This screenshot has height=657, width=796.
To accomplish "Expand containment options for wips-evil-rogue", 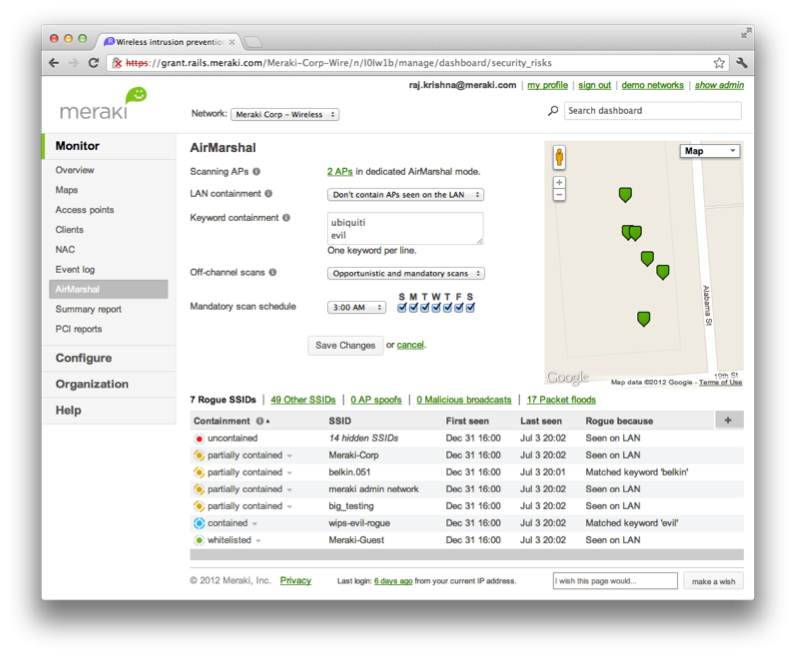I will (x=255, y=523).
